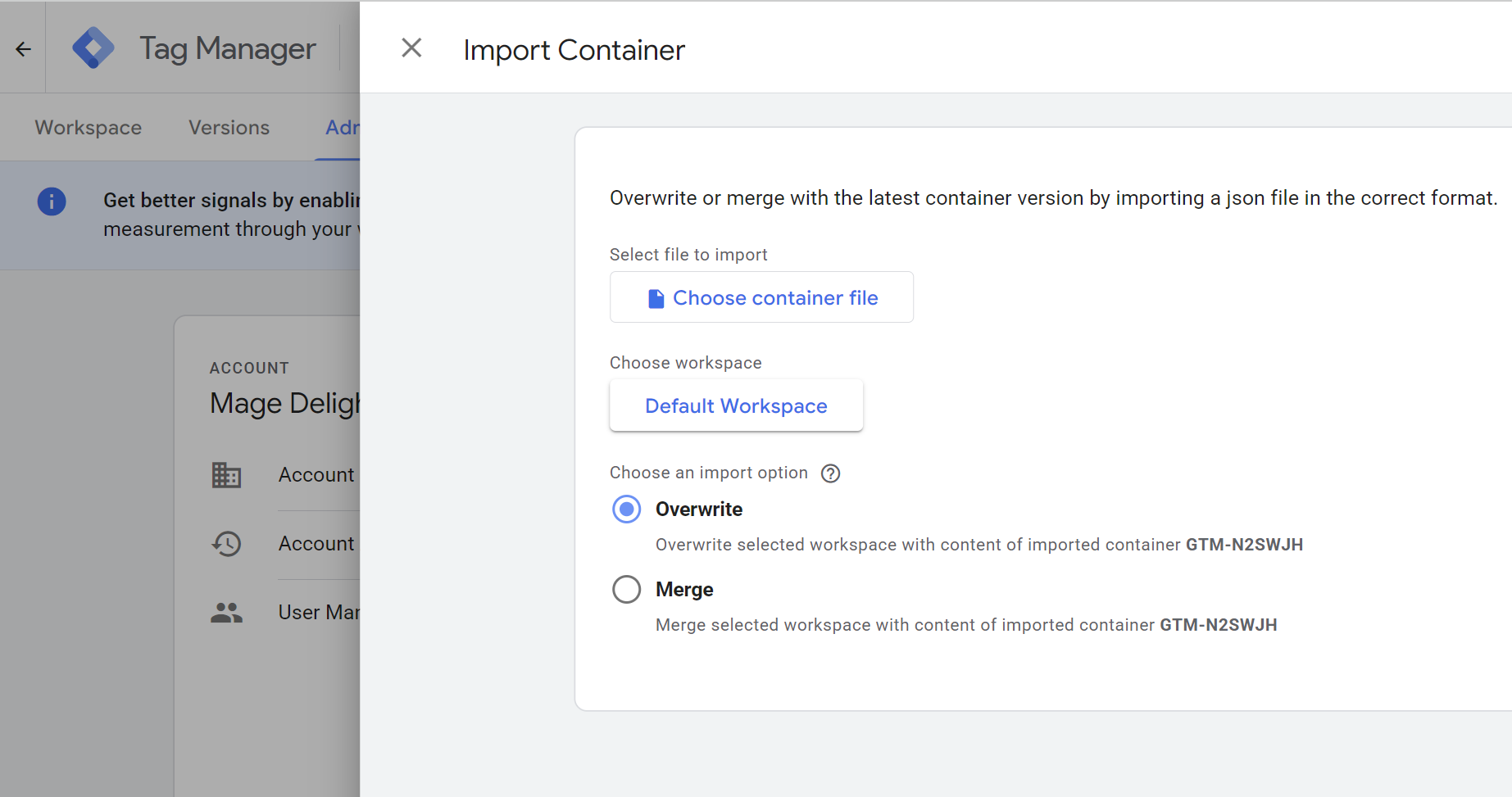Click the 'Choose workspace' label

(x=686, y=363)
